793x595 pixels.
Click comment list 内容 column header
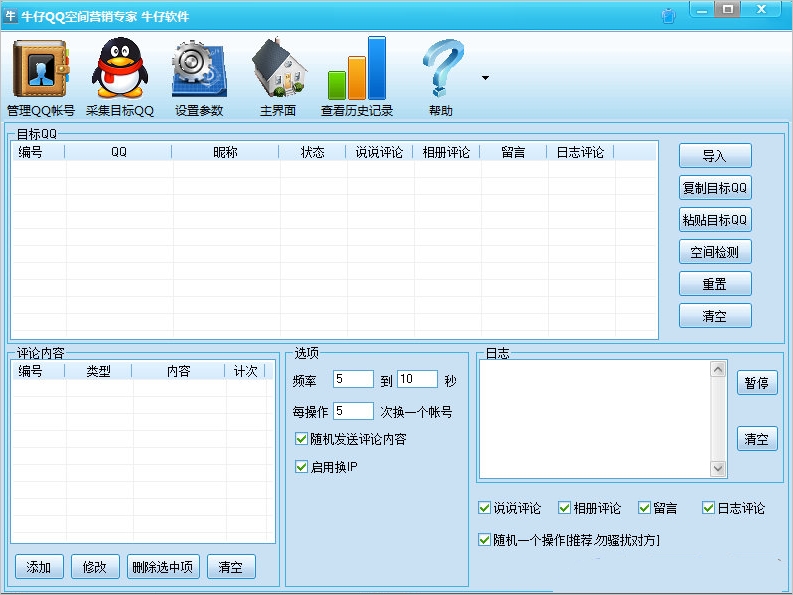point(179,371)
